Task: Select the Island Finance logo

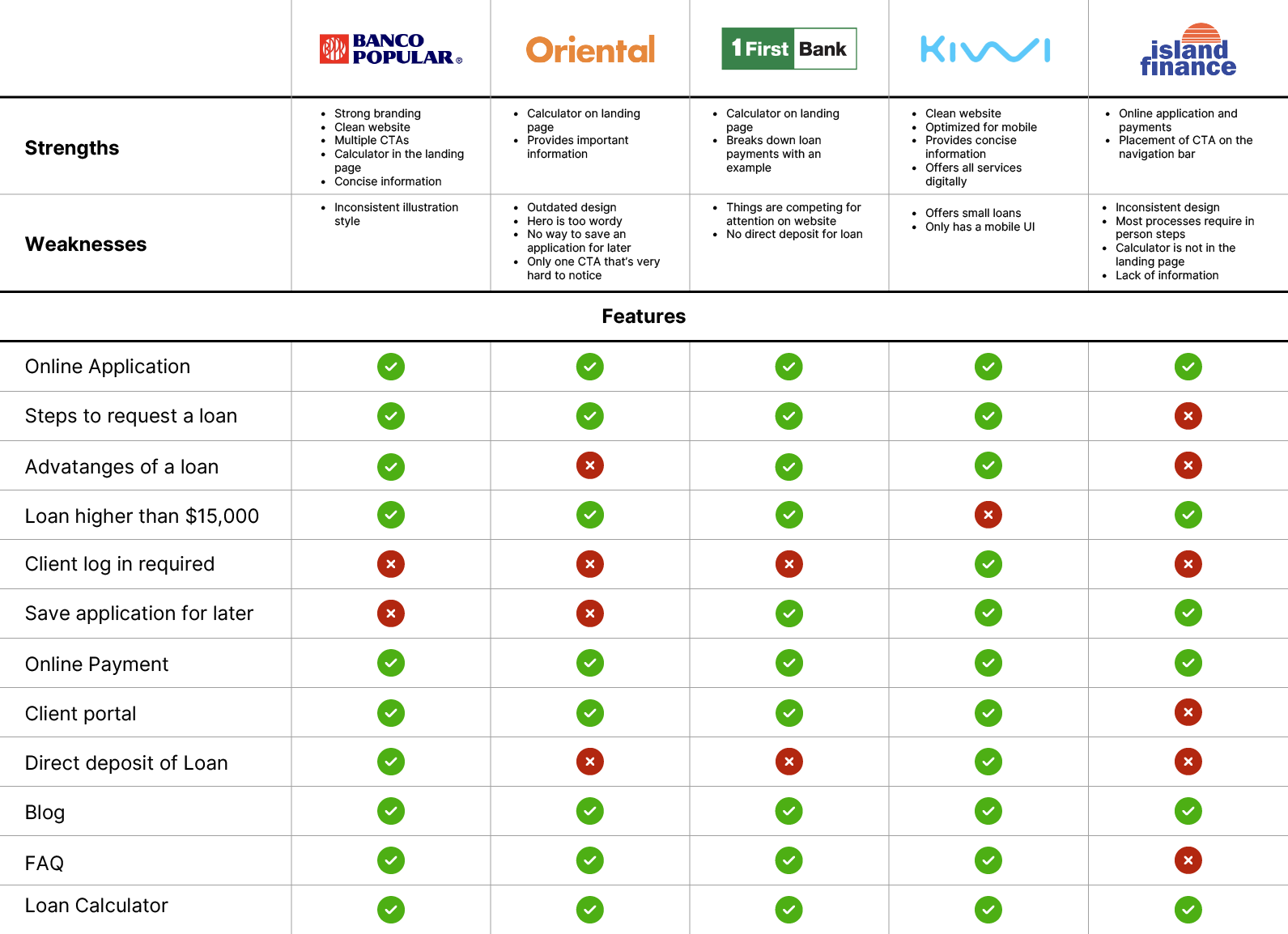Action: (1188, 51)
